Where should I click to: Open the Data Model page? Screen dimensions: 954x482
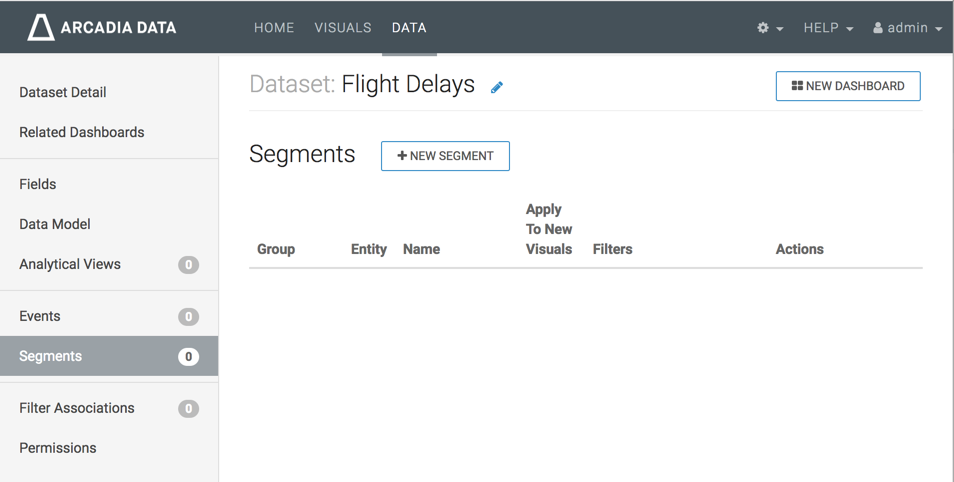click(55, 224)
